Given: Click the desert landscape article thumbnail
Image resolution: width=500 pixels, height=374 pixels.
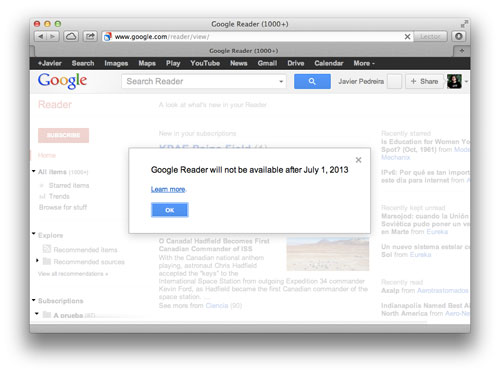Looking at the screenshot, I should coord(328,254).
